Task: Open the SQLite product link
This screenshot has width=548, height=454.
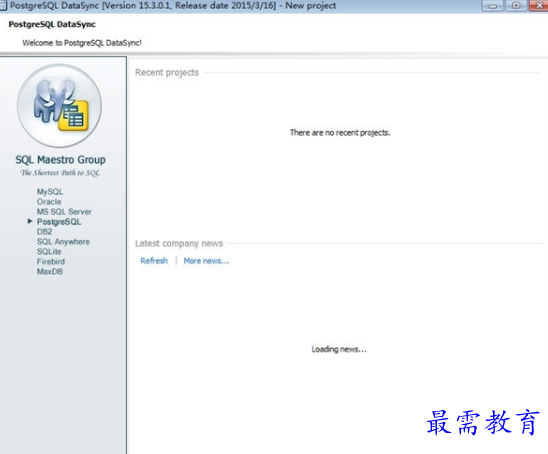Action: [49, 251]
